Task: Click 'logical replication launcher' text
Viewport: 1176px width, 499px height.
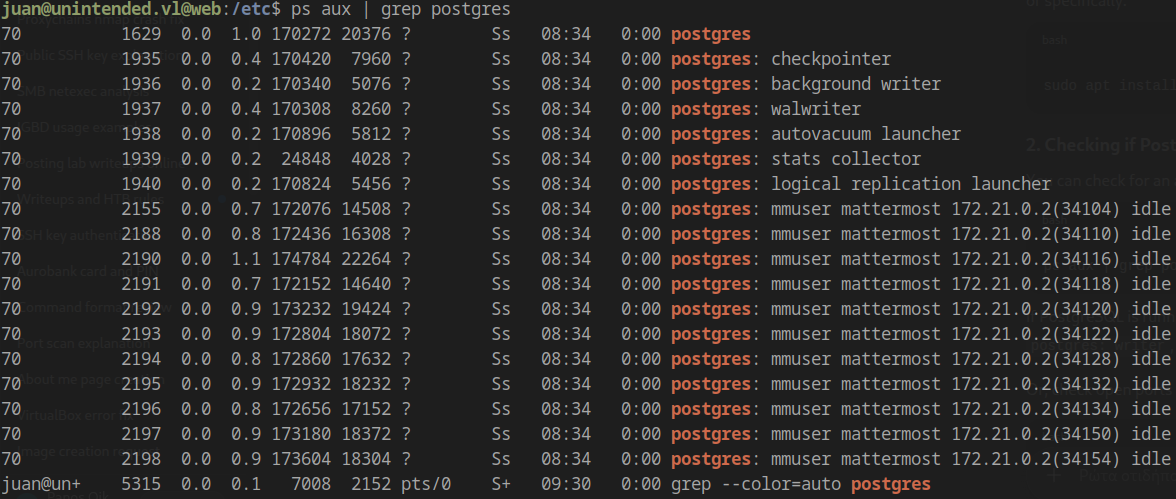Action: pyautogui.click(x=911, y=184)
